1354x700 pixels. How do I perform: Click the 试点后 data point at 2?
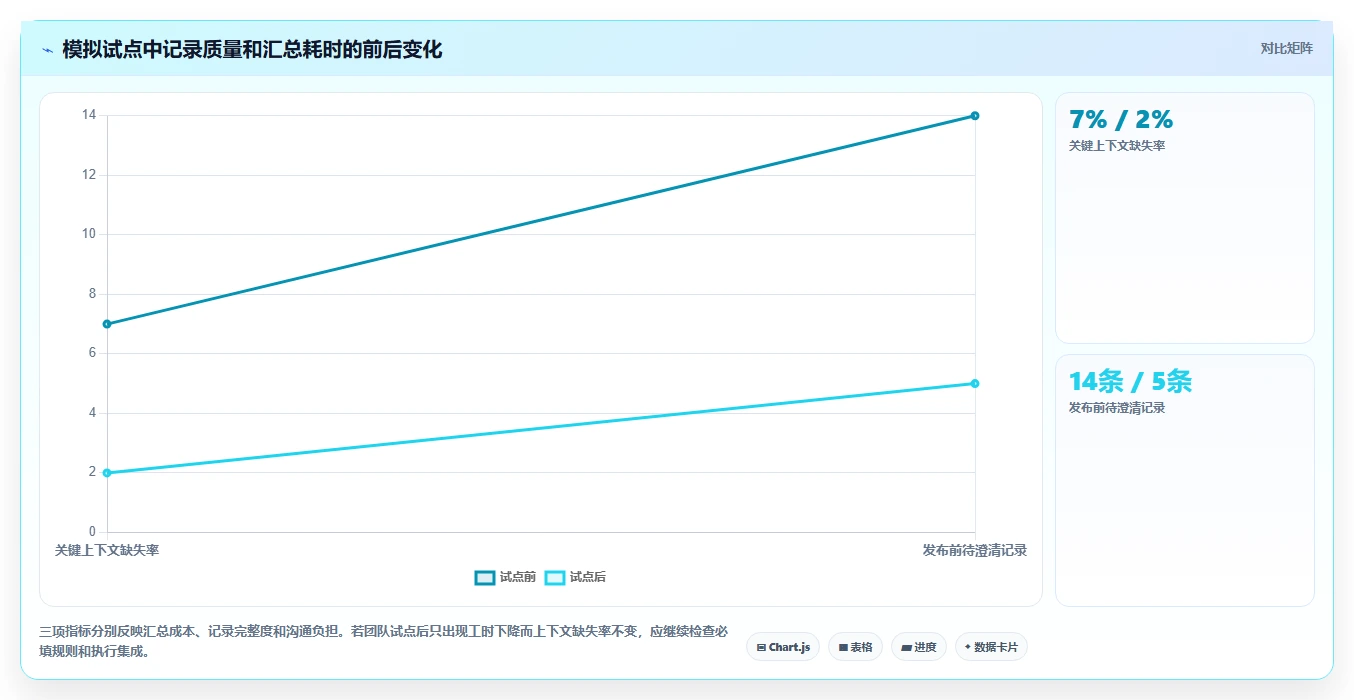pos(107,473)
